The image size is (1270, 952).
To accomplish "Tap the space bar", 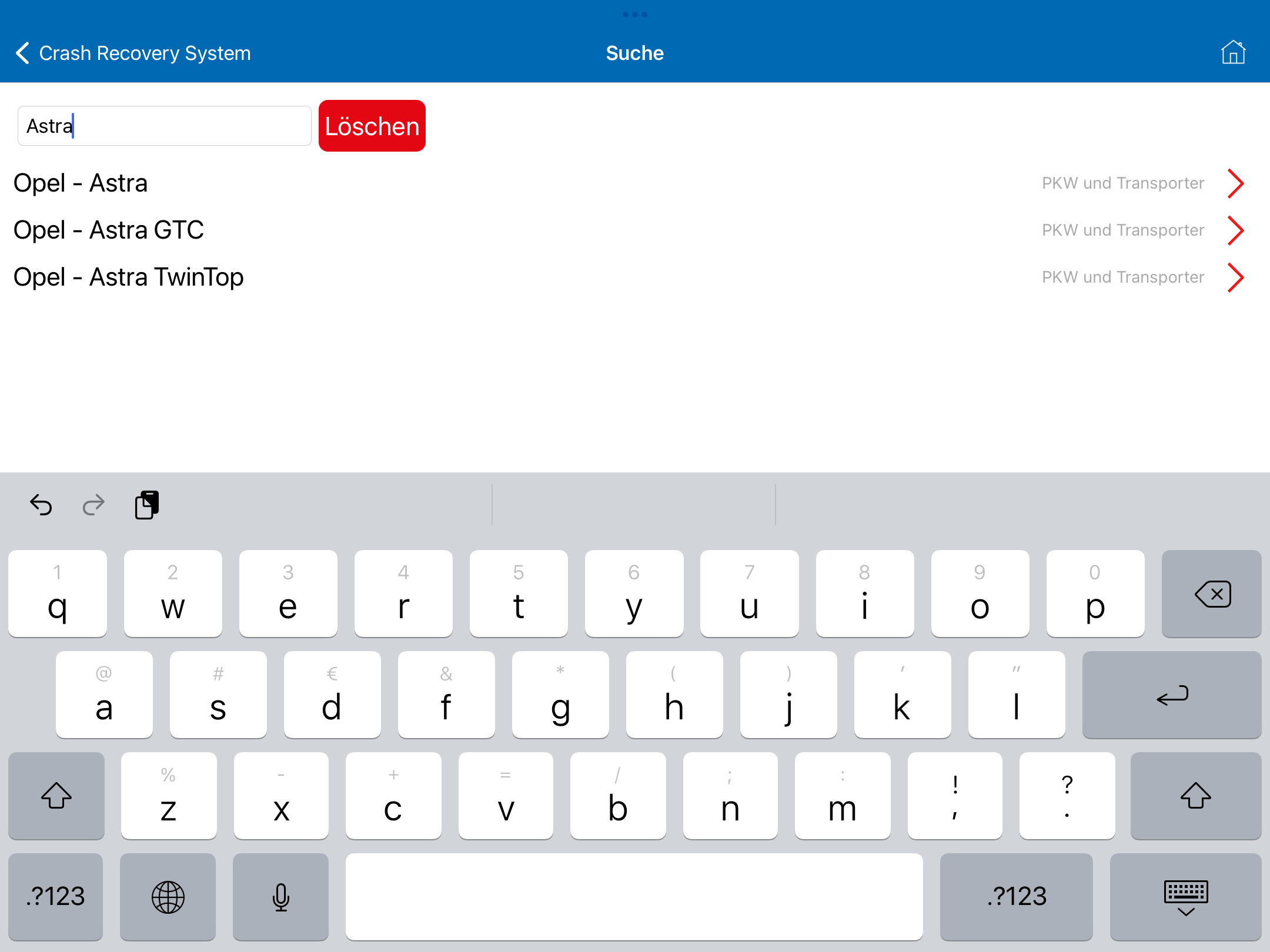I will [634, 897].
